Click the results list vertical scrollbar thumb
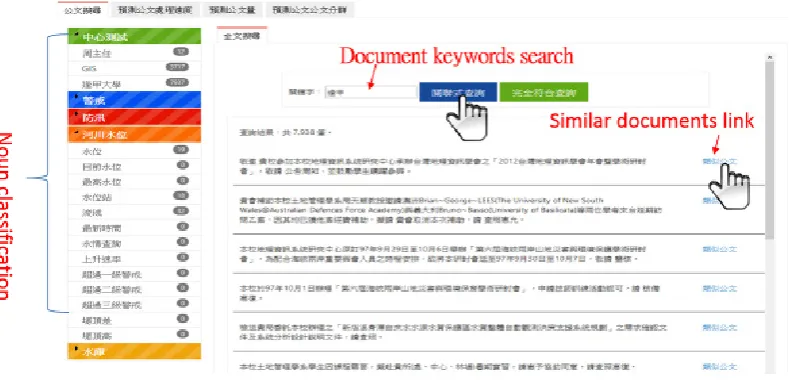The width and height of the screenshot is (789, 386). click(x=770, y=151)
